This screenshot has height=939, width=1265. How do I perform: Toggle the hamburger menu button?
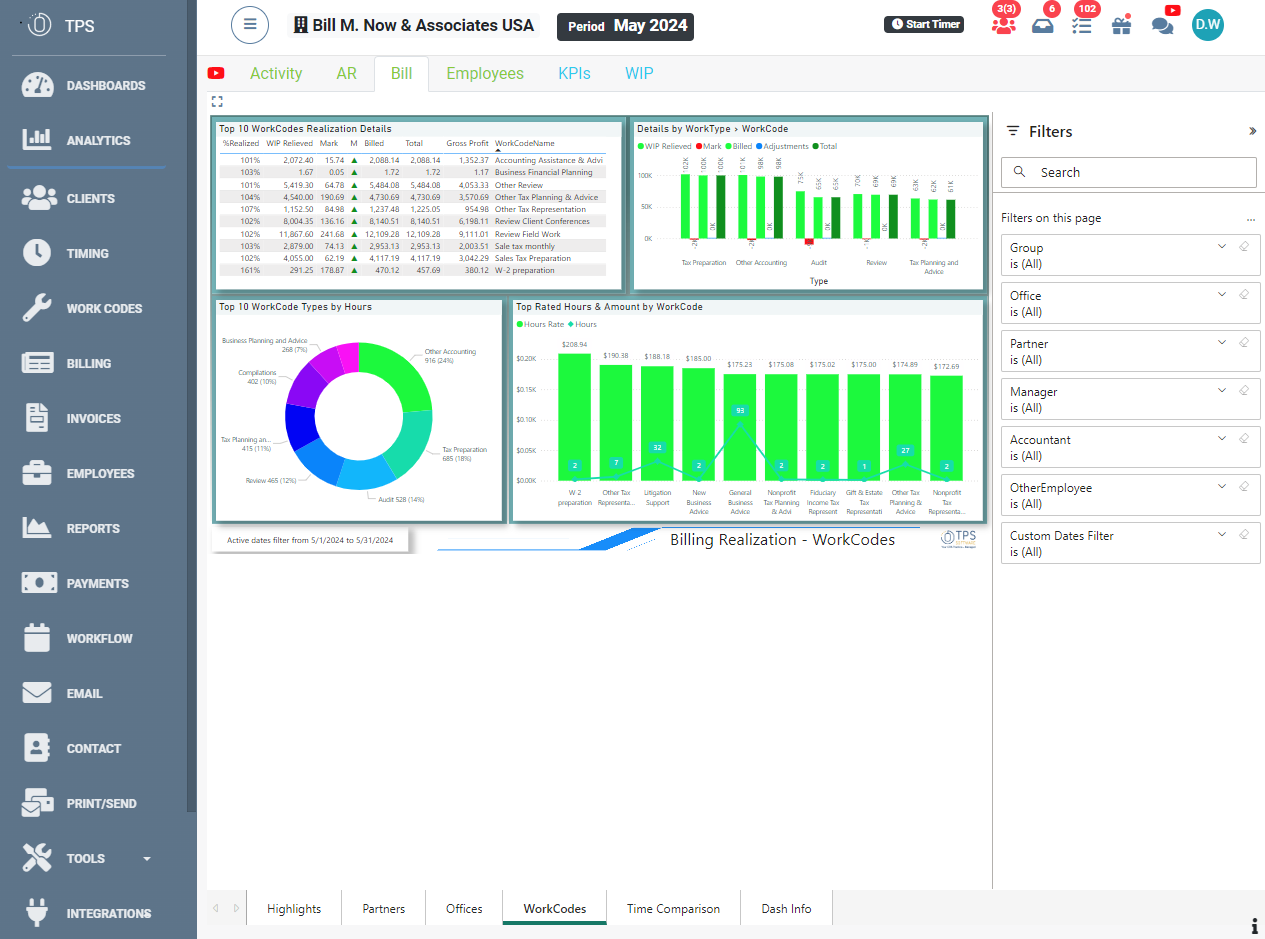[x=250, y=25]
